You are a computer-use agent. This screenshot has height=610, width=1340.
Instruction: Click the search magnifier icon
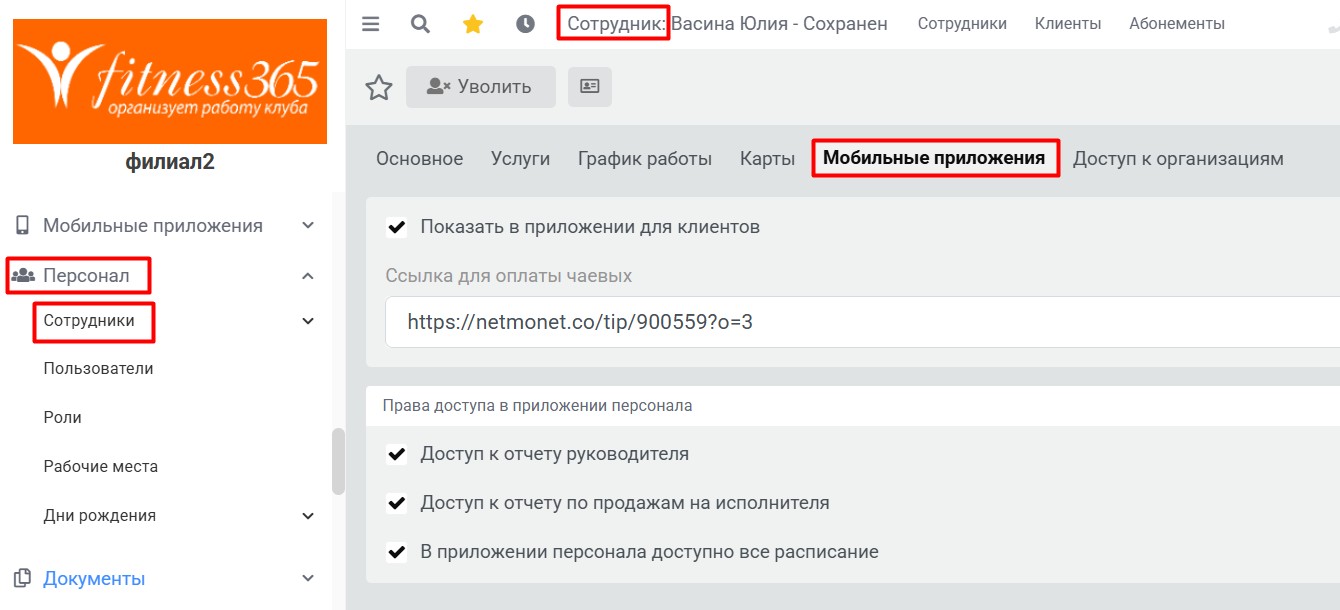click(421, 24)
